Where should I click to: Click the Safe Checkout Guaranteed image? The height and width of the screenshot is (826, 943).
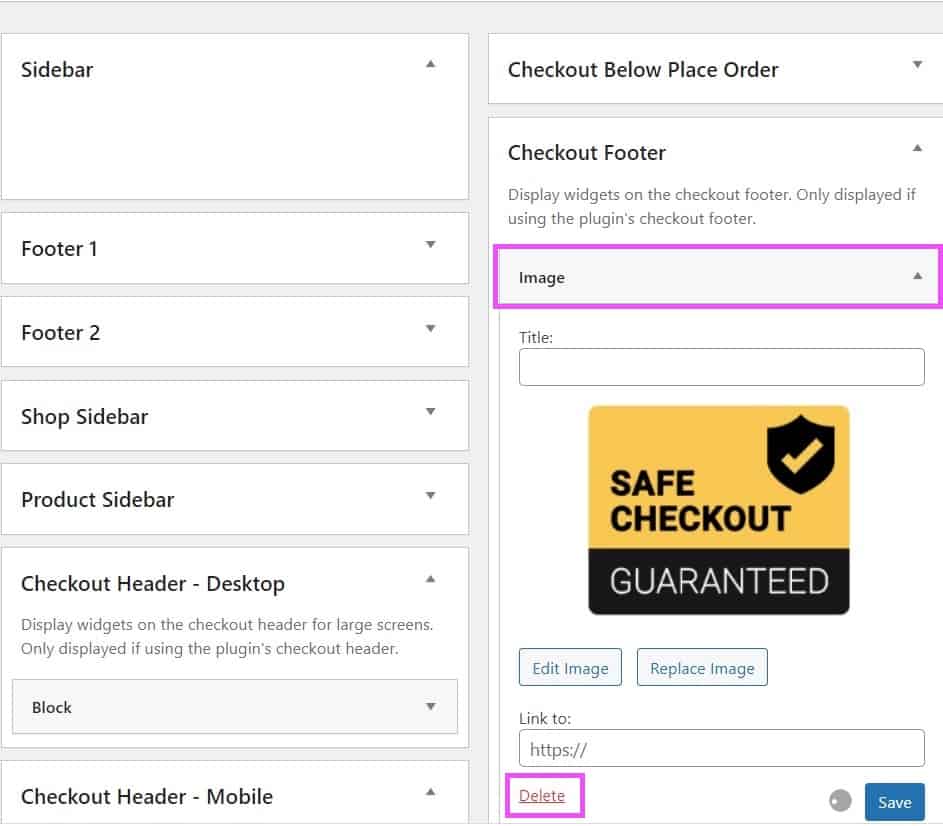click(x=718, y=510)
